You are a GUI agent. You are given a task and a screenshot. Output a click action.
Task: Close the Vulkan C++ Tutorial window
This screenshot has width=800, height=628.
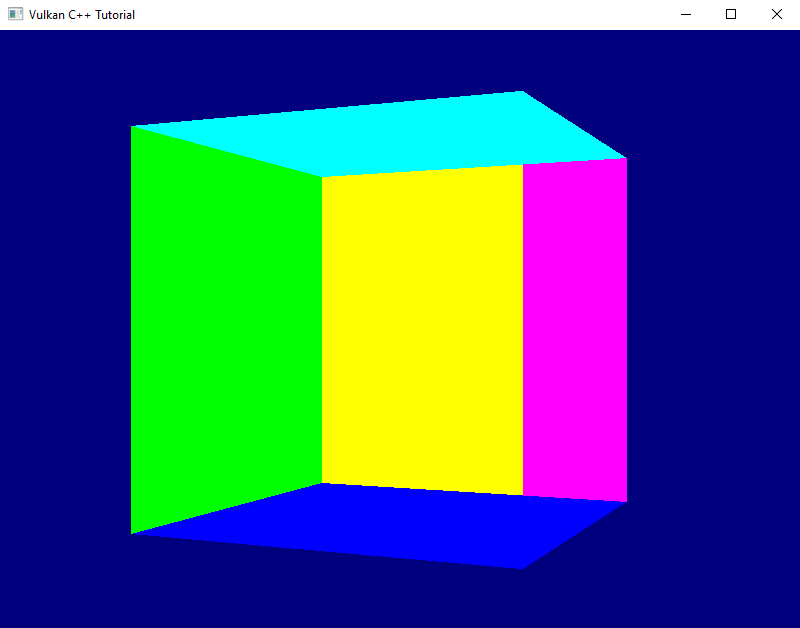pyautogui.click(x=777, y=14)
